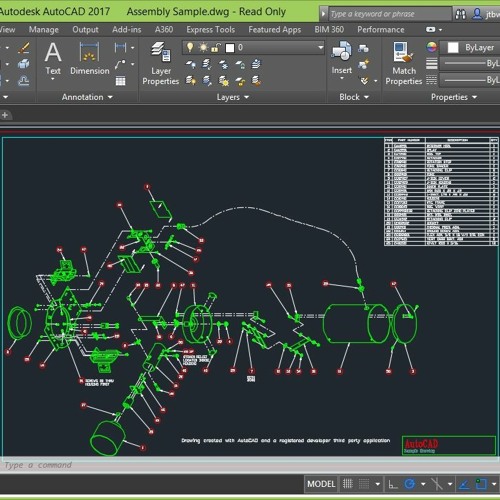Open the Output ribbon tab
Viewport: 500px width, 500px height.
tap(85, 30)
